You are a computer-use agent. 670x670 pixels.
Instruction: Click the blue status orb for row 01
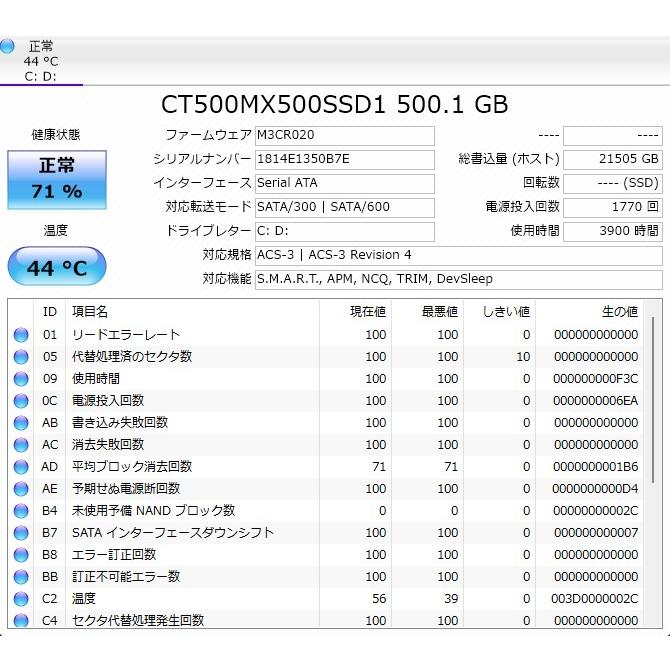pos(21,335)
